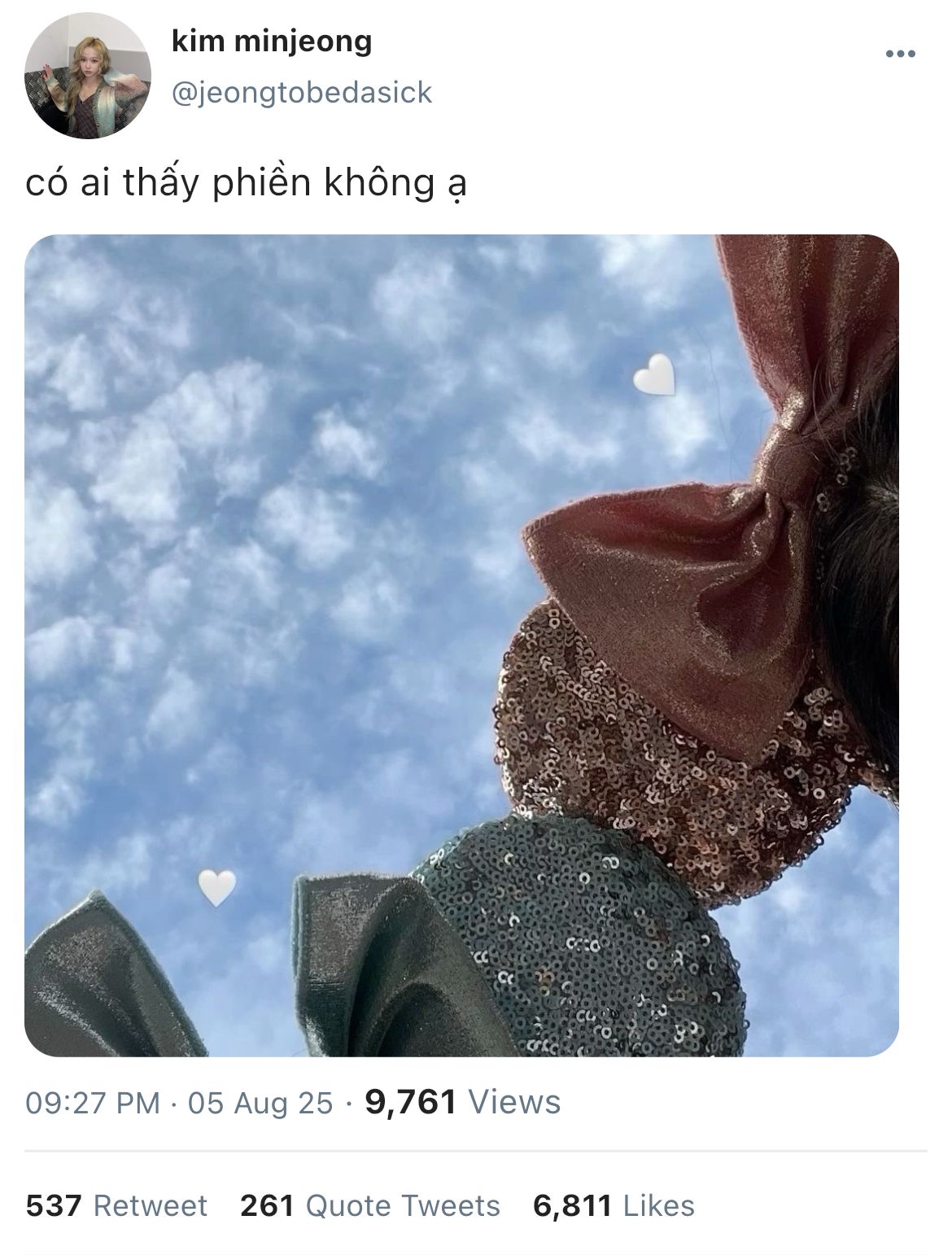Click the kim minjeong display name
This screenshot has height=1255, width=952.
272,41
